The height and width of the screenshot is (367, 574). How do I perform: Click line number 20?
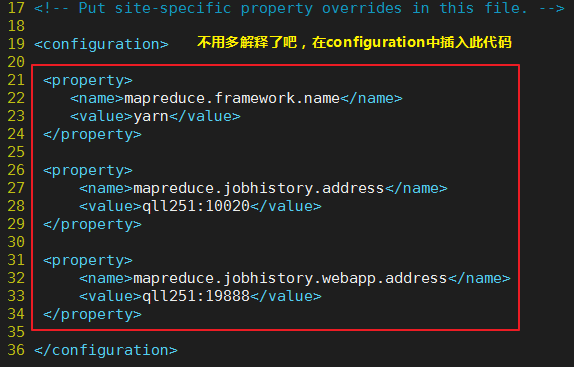tap(16, 62)
